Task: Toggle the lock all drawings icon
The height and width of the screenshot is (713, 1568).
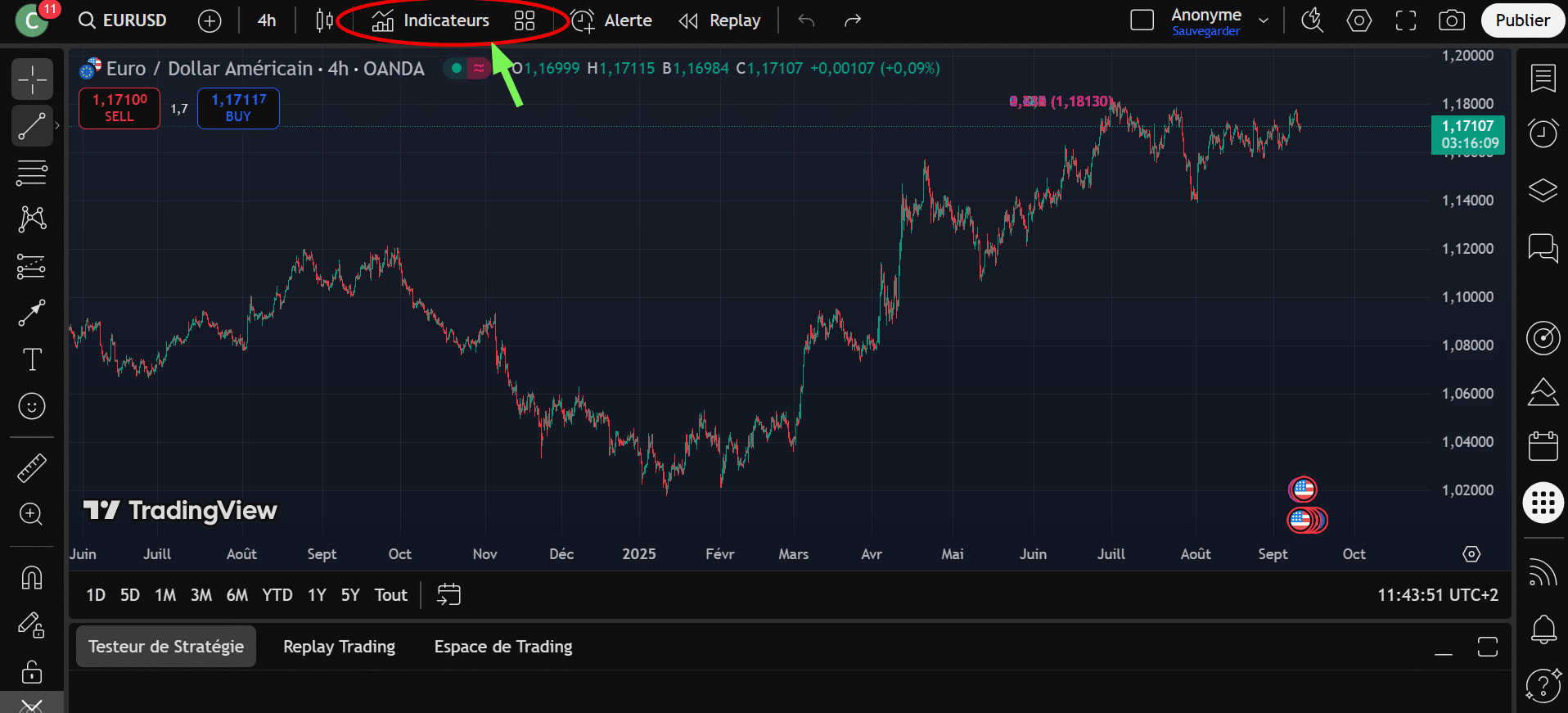Action: click(x=32, y=672)
